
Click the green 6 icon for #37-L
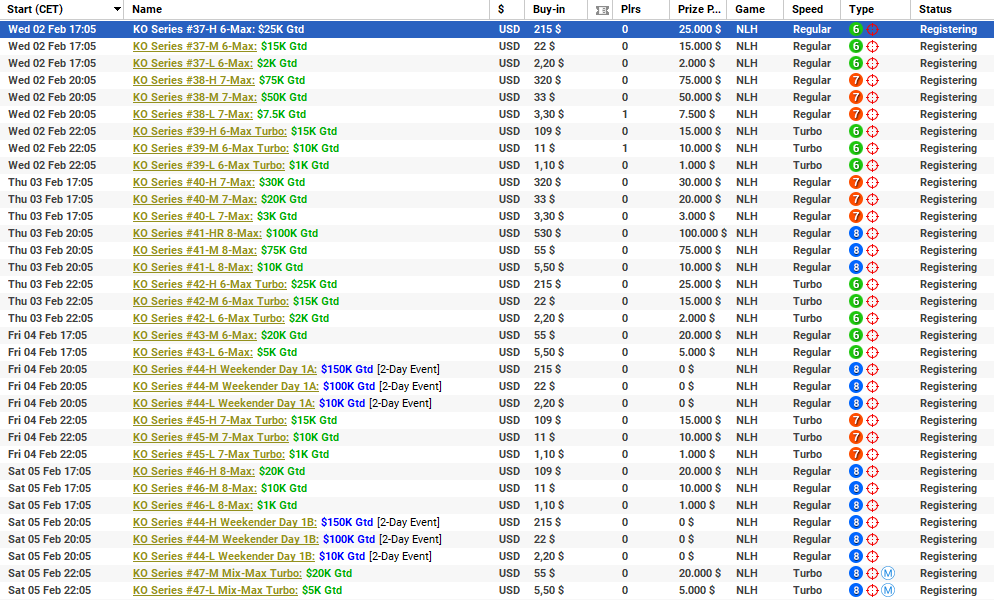[x=856, y=63]
